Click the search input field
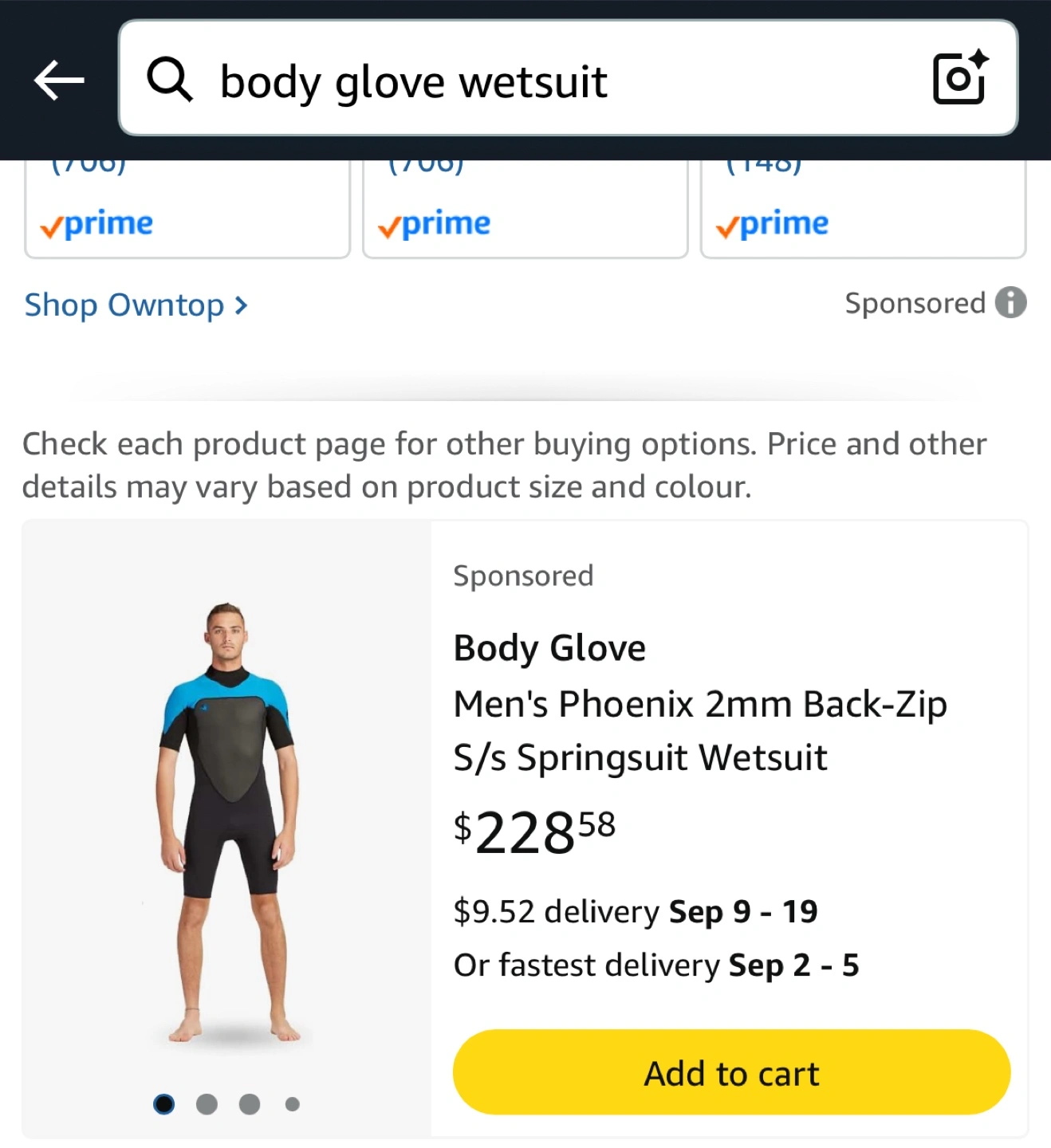This screenshot has width=1051, height=1148. (558, 80)
